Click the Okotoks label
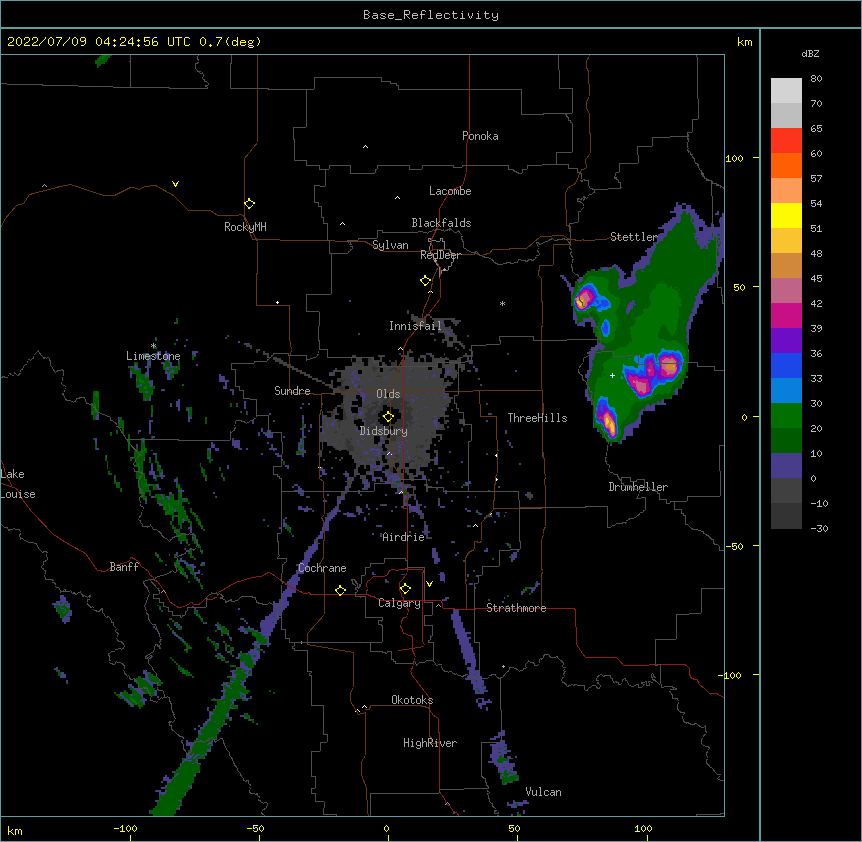 click(x=412, y=700)
